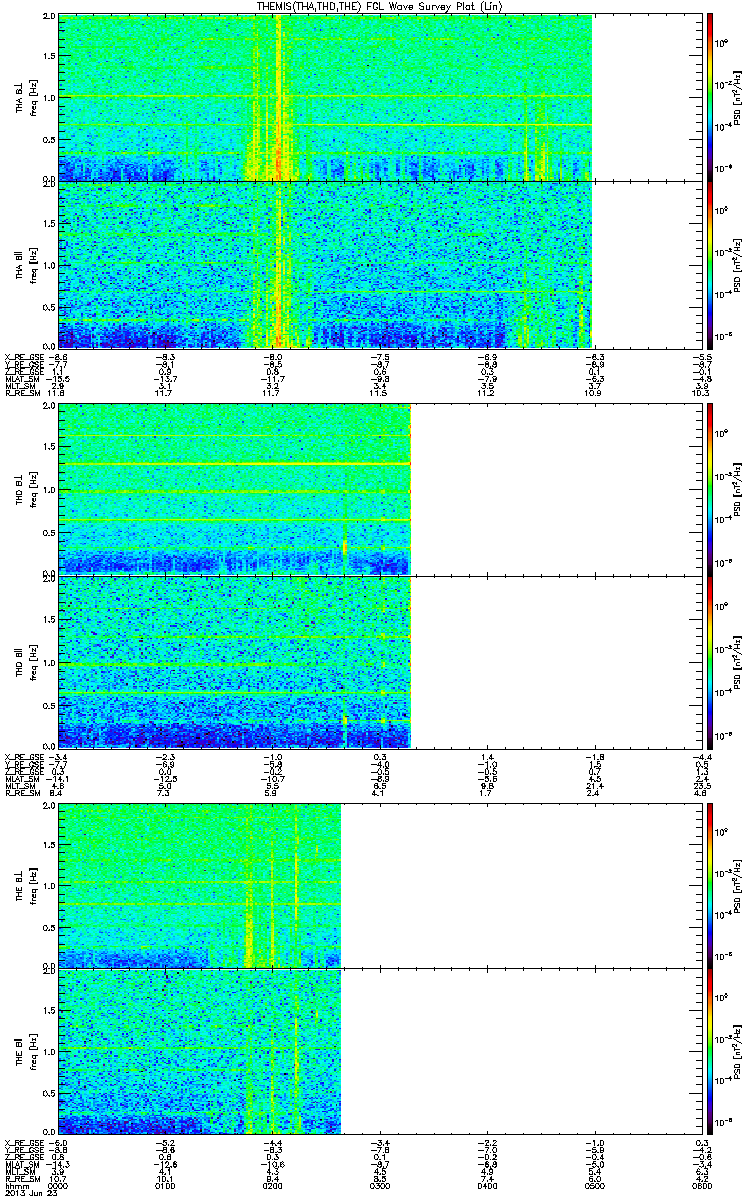Select the THD B-perpendicular spectrogram panel
The image size is (750, 1200).
pyautogui.click(x=378, y=488)
